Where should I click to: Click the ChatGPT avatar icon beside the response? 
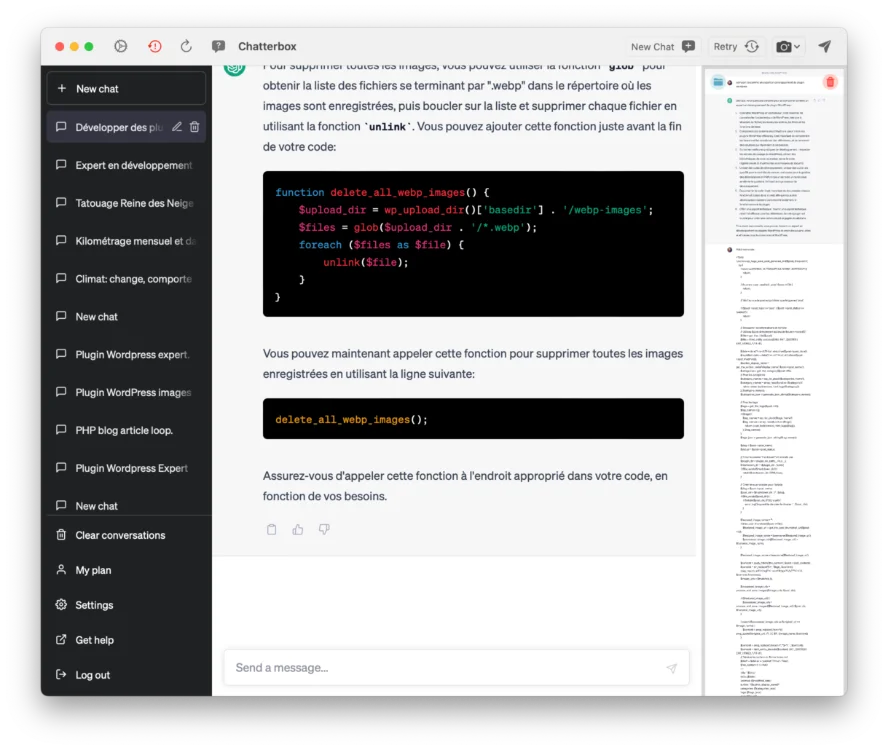[x=234, y=69]
